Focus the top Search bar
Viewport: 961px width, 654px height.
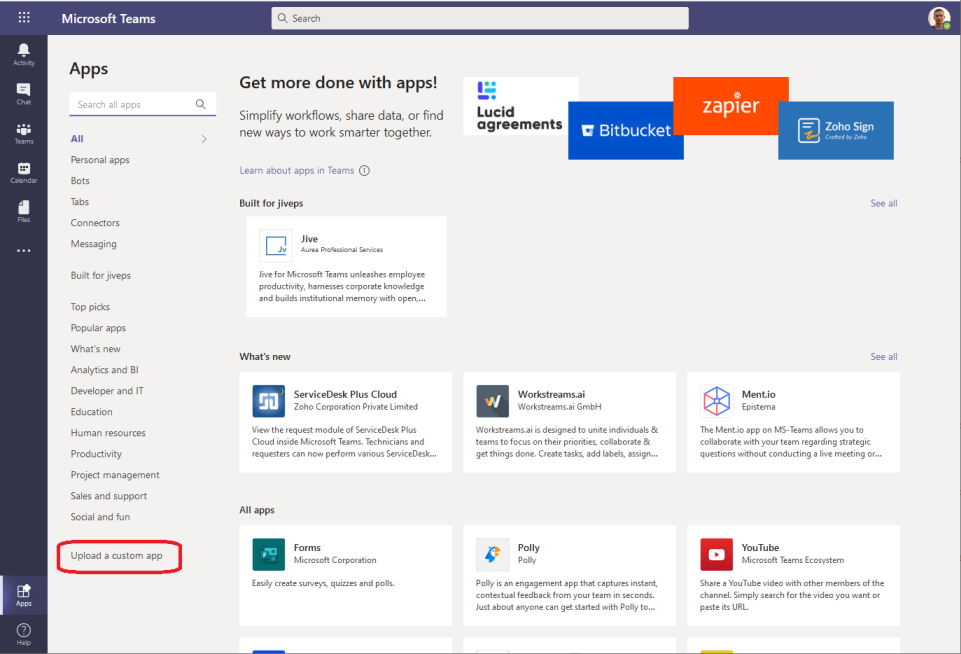[x=480, y=18]
